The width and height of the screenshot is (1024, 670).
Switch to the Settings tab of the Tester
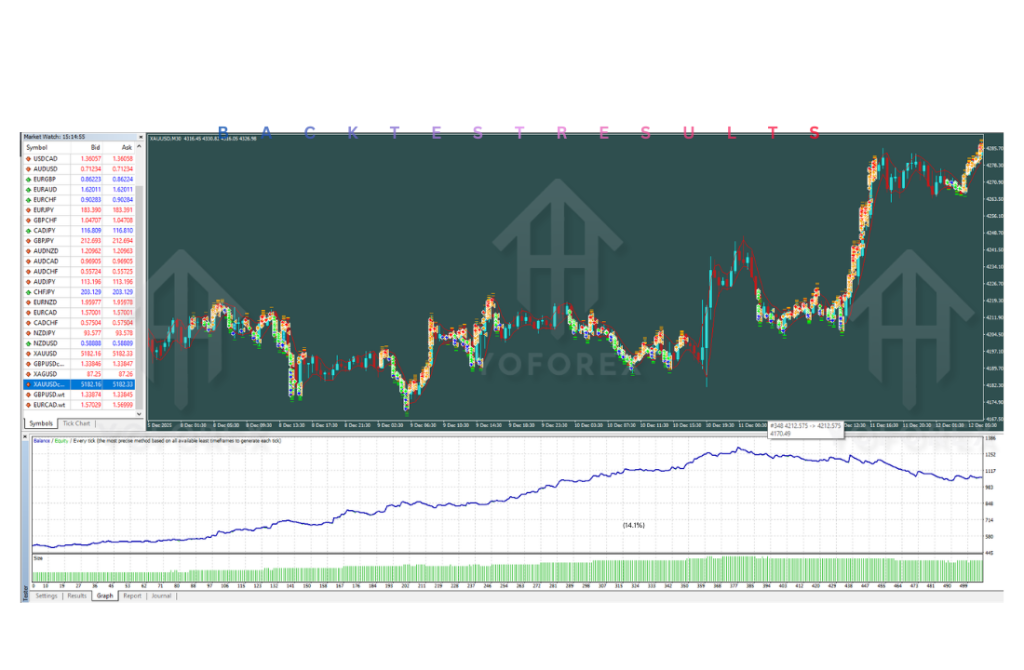[45, 596]
